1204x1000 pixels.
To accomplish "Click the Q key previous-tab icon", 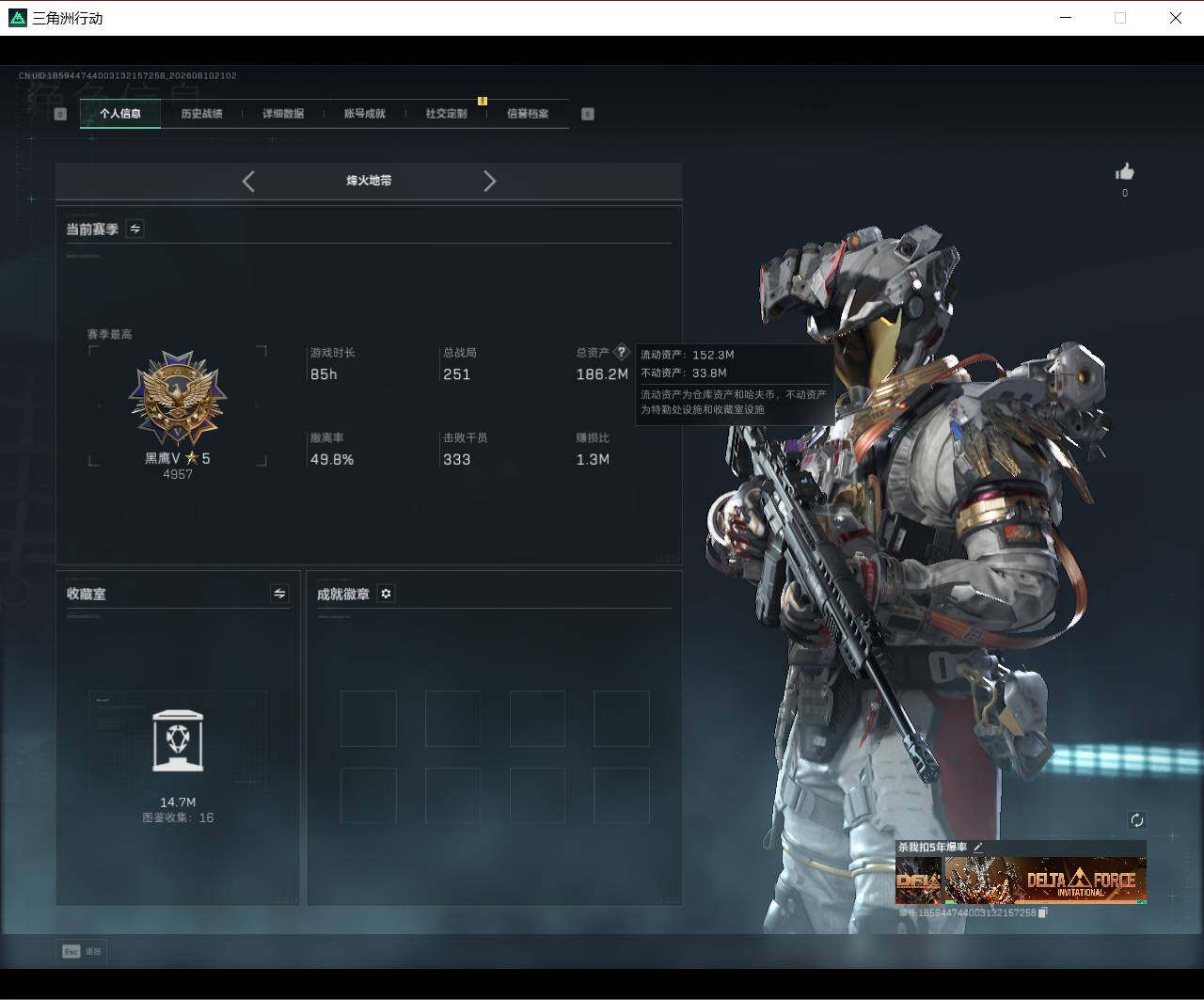I will 60,114.
